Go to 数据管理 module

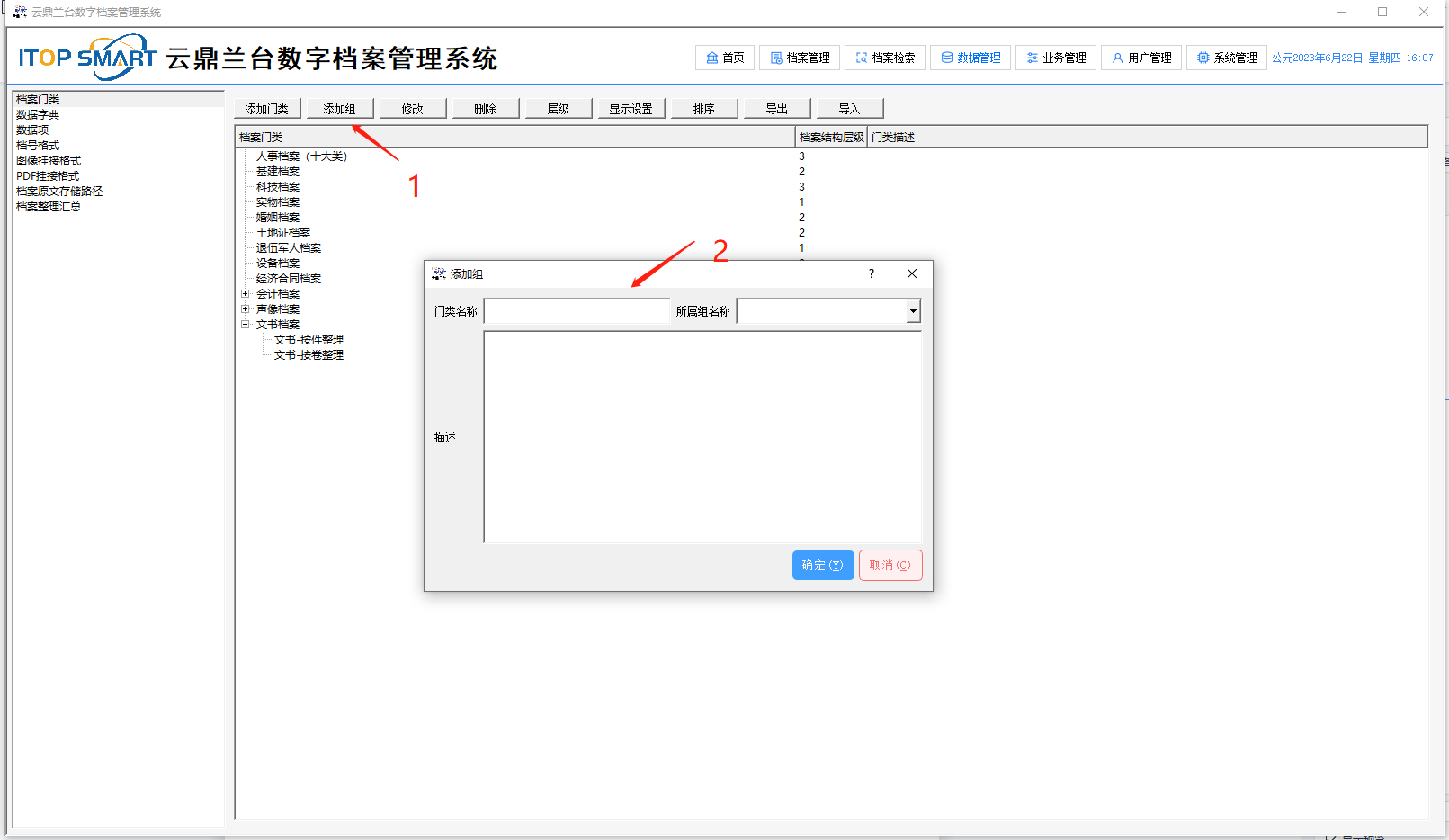(970, 58)
